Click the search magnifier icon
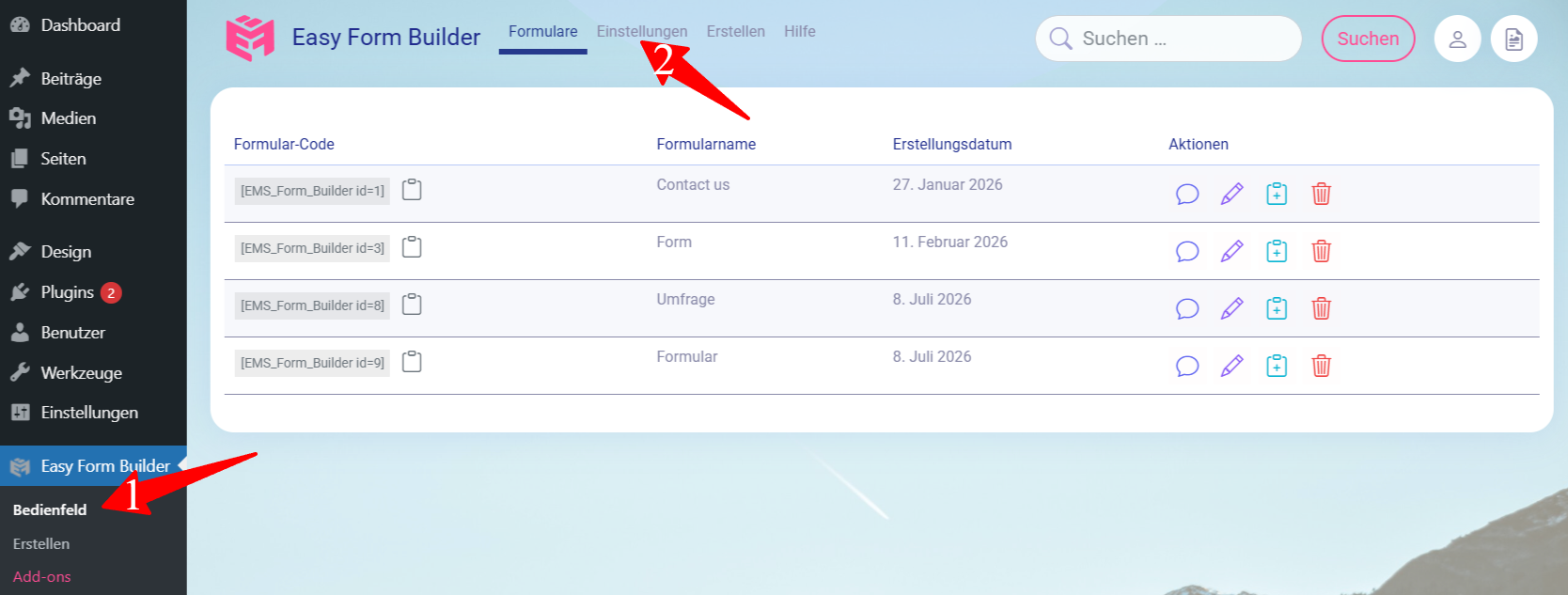Viewport: 1568px width, 595px height. [1060, 39]
